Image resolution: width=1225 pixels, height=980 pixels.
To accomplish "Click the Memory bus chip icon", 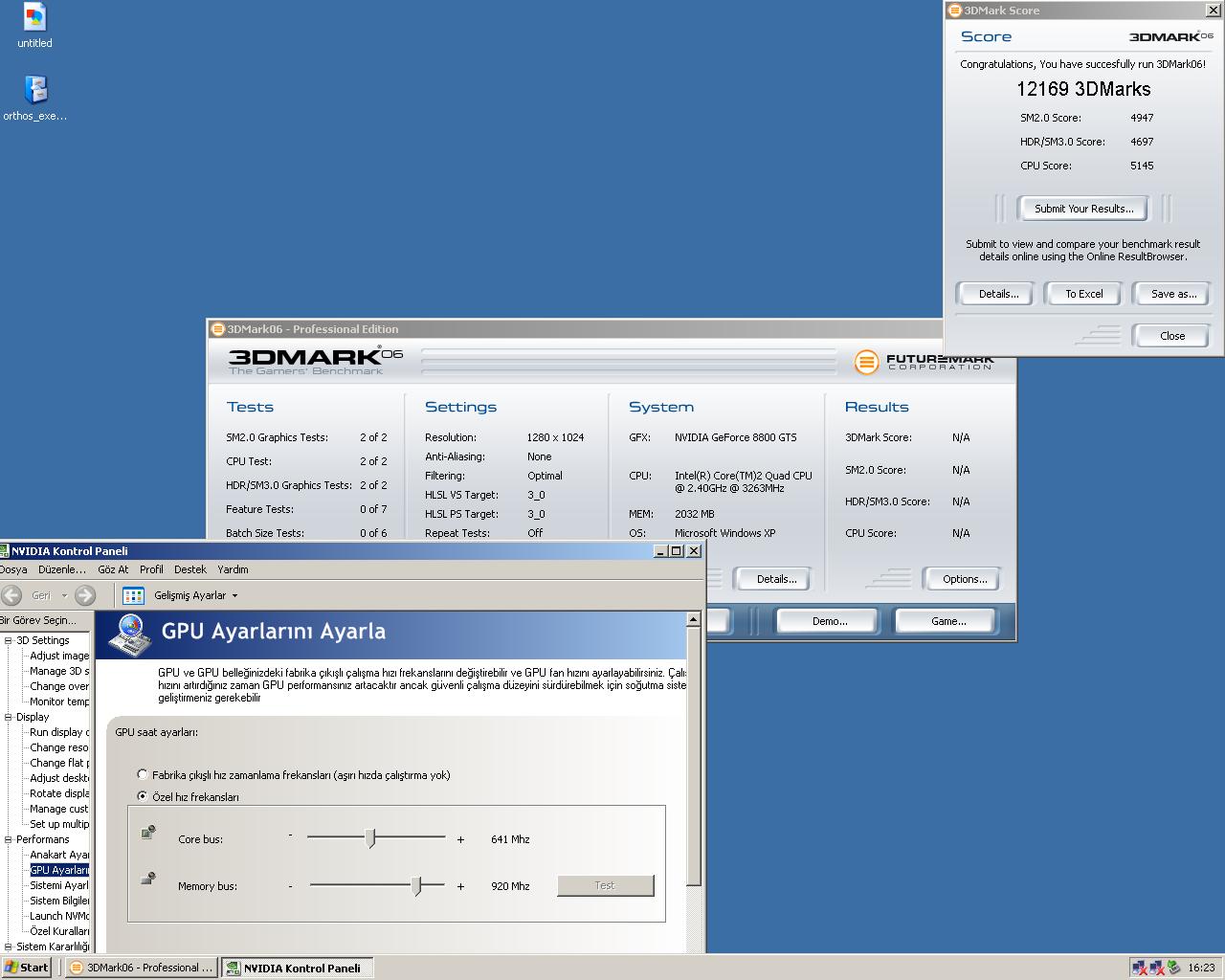I will (x=148, y=878).
